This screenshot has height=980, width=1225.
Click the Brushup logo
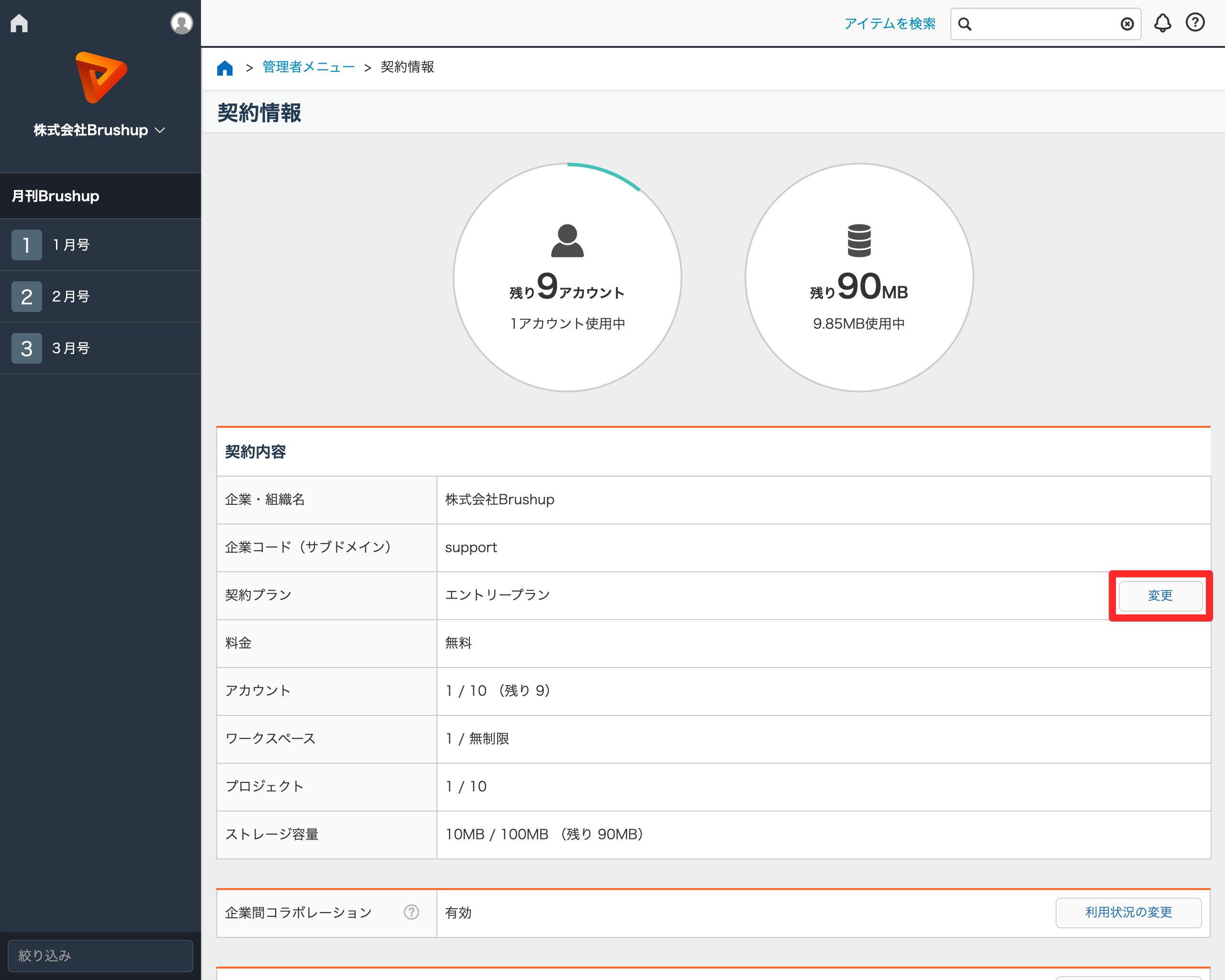click(100, 78)
